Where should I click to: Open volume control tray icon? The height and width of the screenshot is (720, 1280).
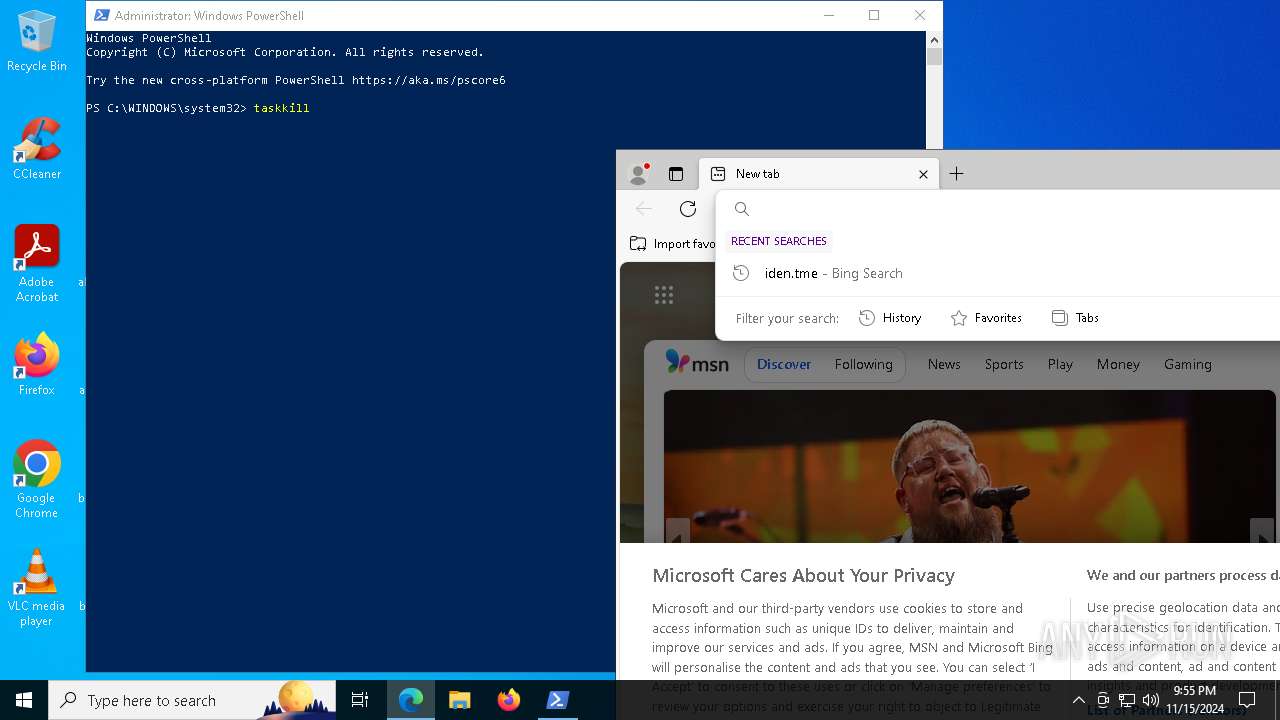[x=1151, y=700]
